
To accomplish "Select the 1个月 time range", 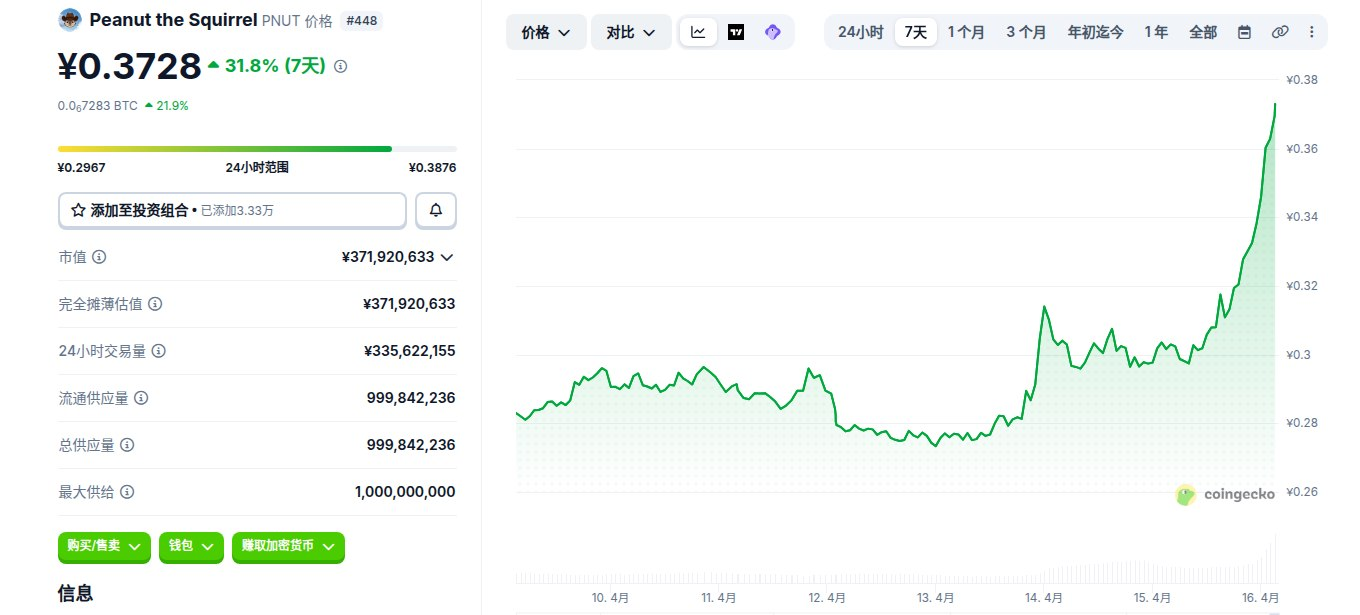I will tap(966, 32).
